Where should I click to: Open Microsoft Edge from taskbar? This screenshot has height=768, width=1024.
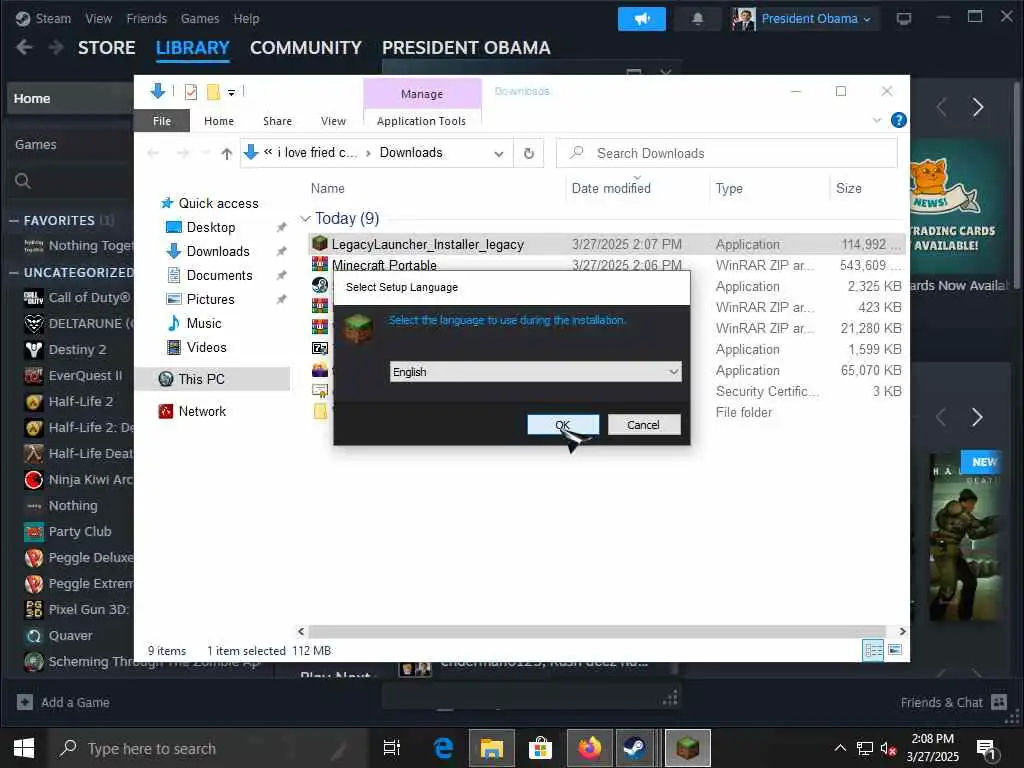point(443,748)
